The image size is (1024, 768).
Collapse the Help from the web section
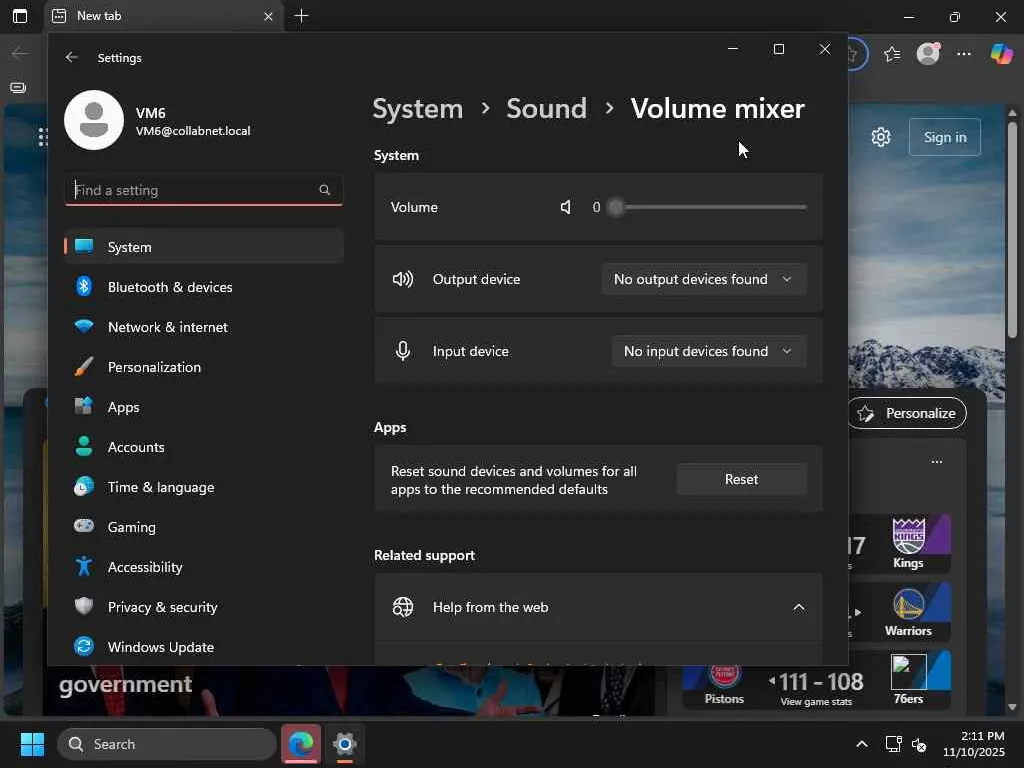(x=798, y=607)
